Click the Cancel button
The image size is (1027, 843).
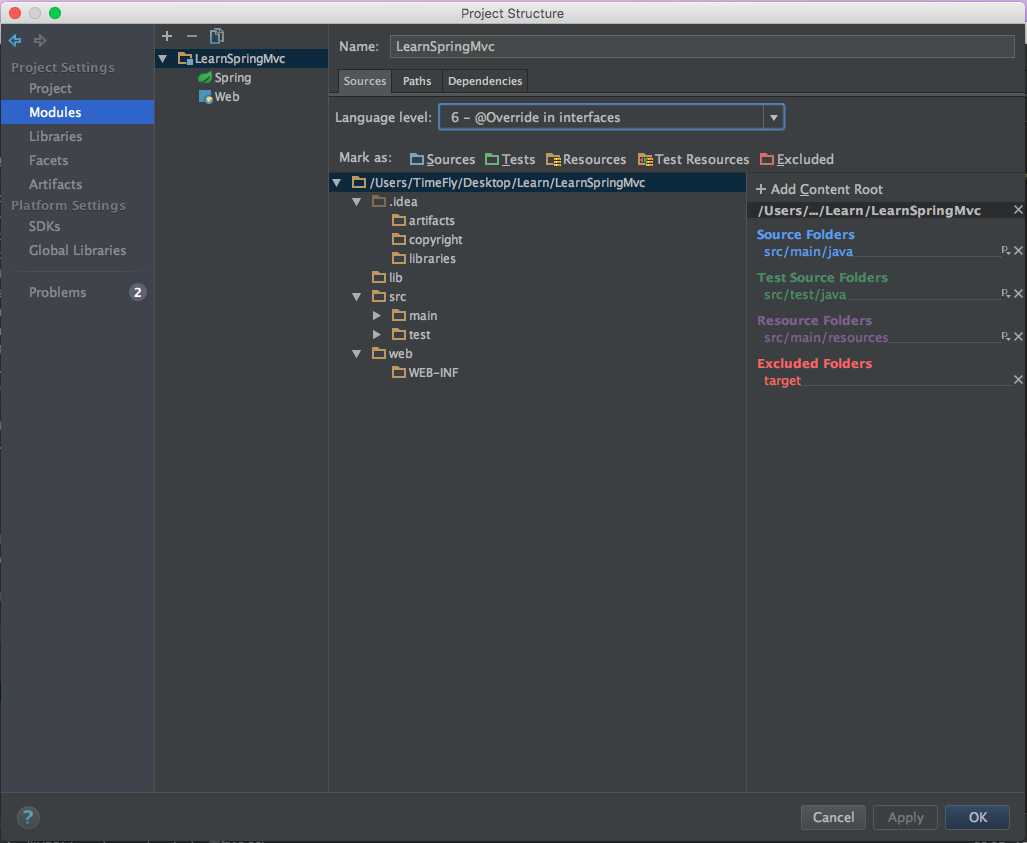tap(833, 817)
